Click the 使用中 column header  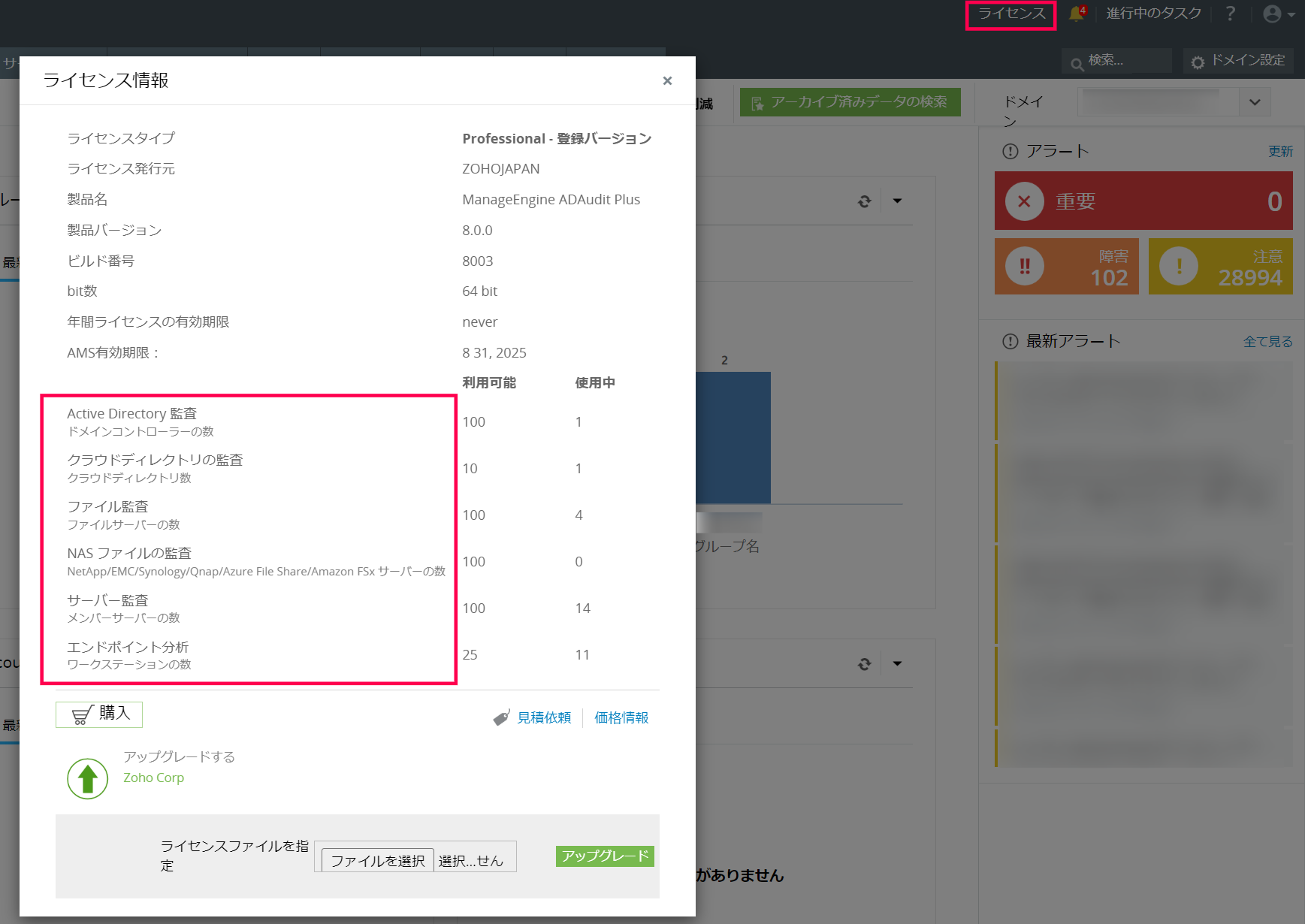coord(595,383)
